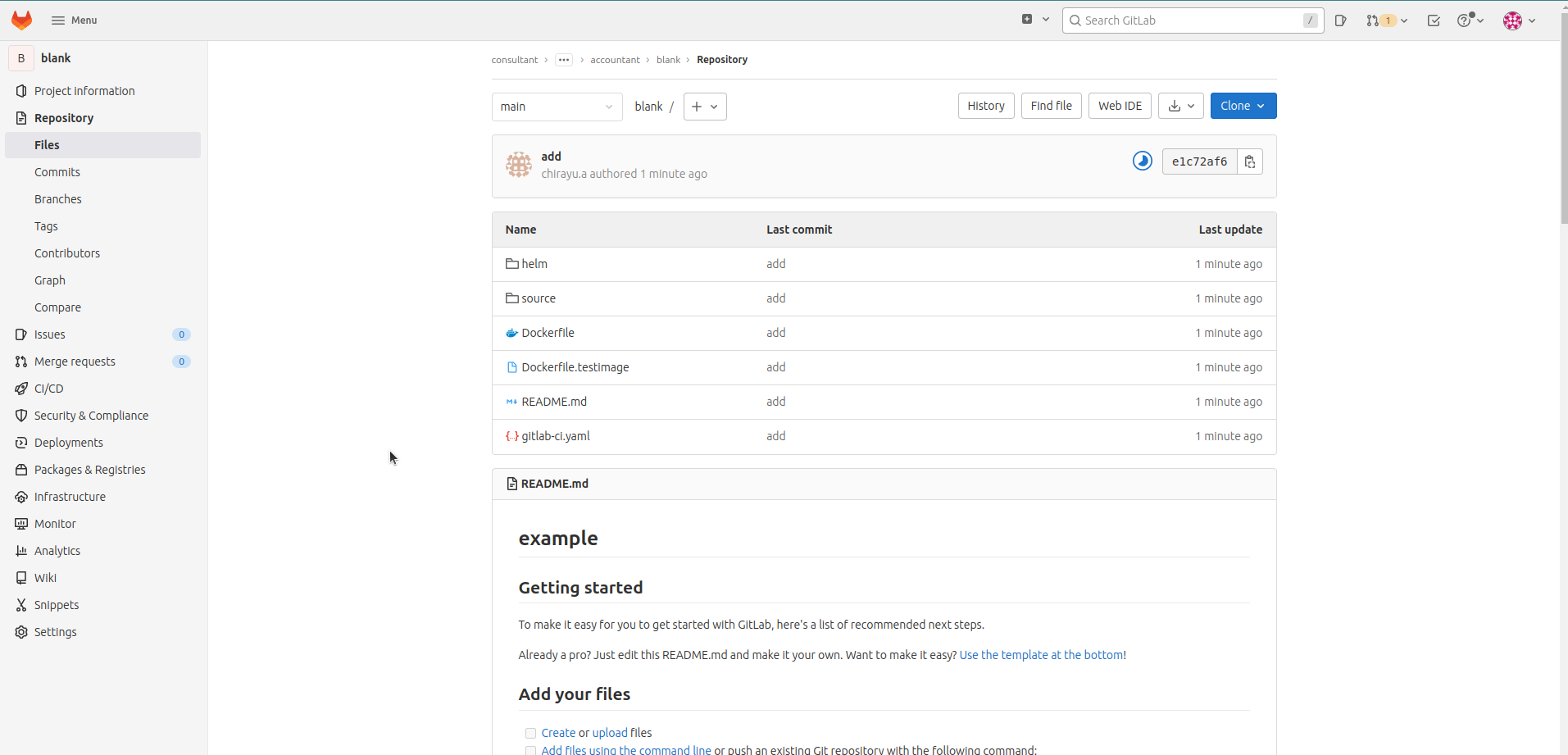This screenshot has height=755, width=1568.
Task: Click the Dockerfile.testimage file icon
Action: tap(512, 367)
